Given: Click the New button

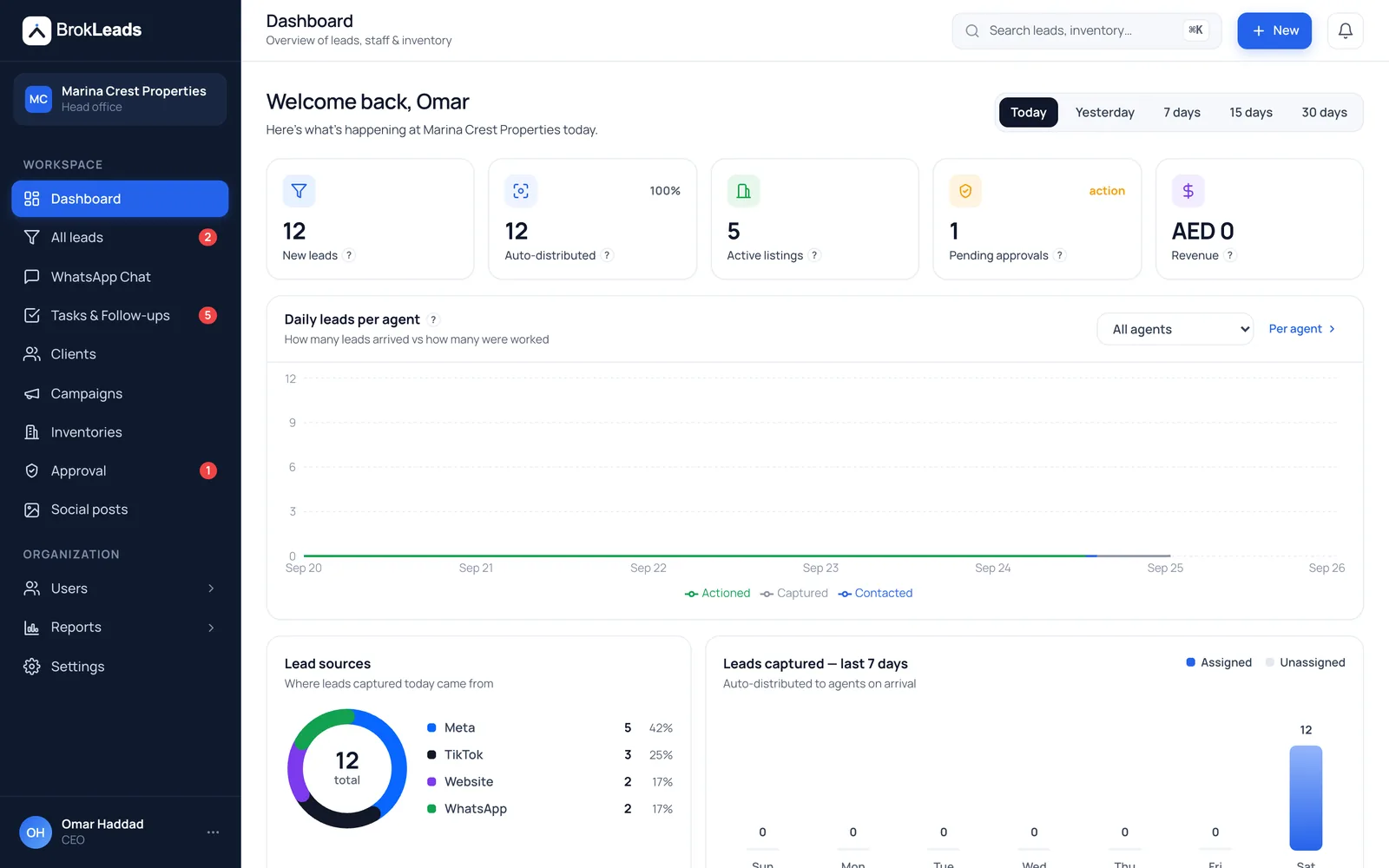Looking at the screenshot, I should (x=1274, y=30).
